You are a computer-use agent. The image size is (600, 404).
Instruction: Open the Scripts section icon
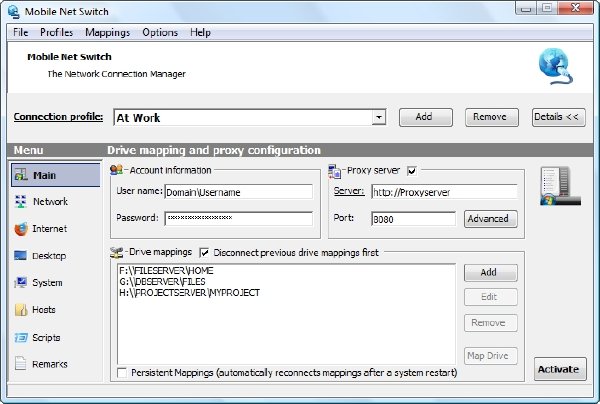21,337
